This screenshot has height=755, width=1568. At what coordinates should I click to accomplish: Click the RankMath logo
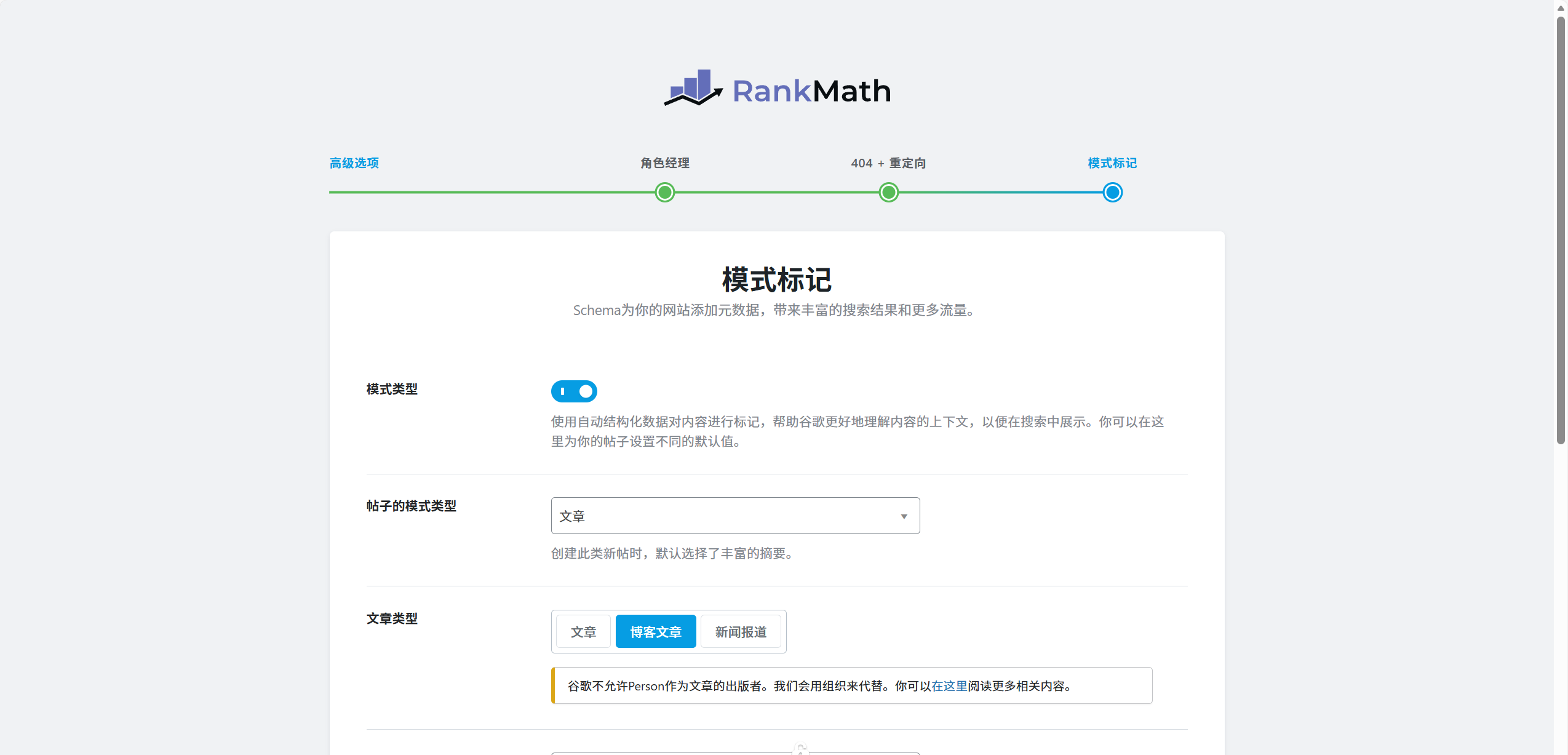776,88
